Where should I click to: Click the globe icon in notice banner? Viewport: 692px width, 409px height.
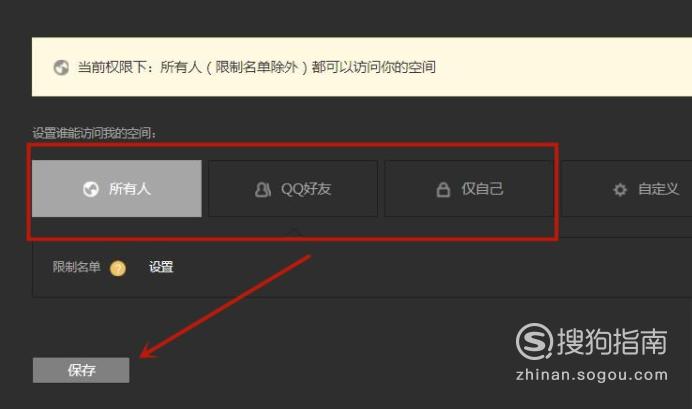[x=61, y=68]
